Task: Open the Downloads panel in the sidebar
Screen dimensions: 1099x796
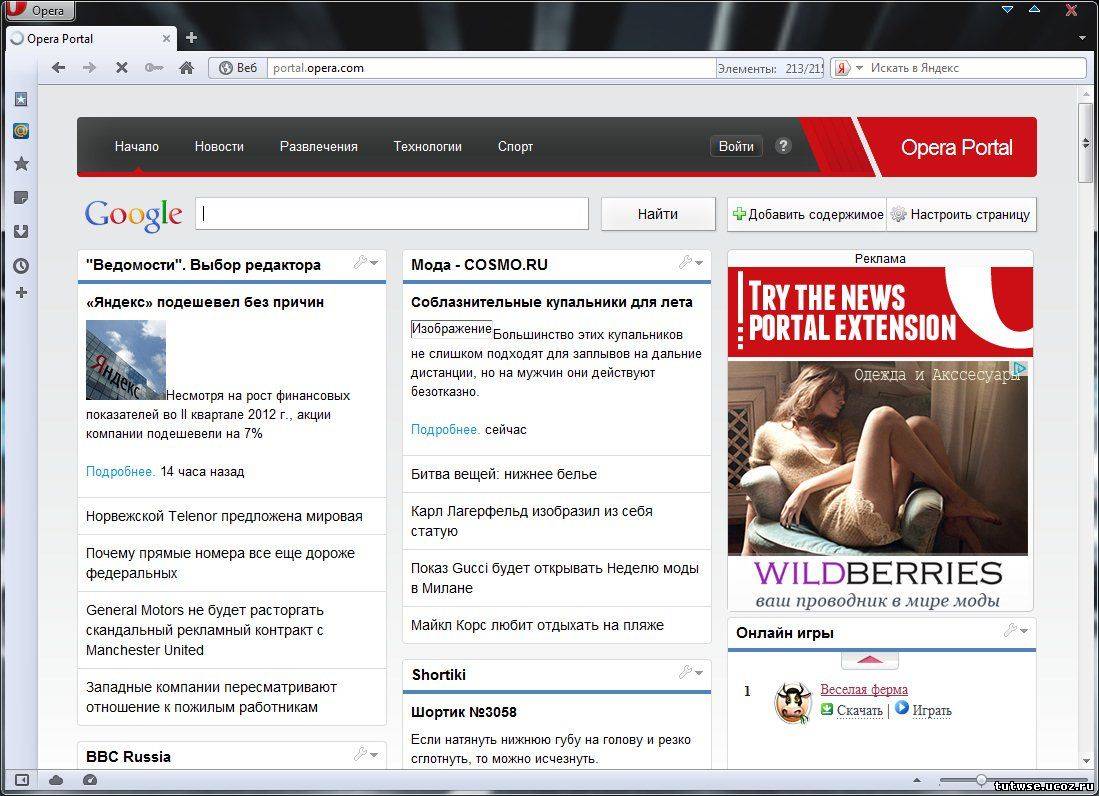Action: (x=20, y=232)
